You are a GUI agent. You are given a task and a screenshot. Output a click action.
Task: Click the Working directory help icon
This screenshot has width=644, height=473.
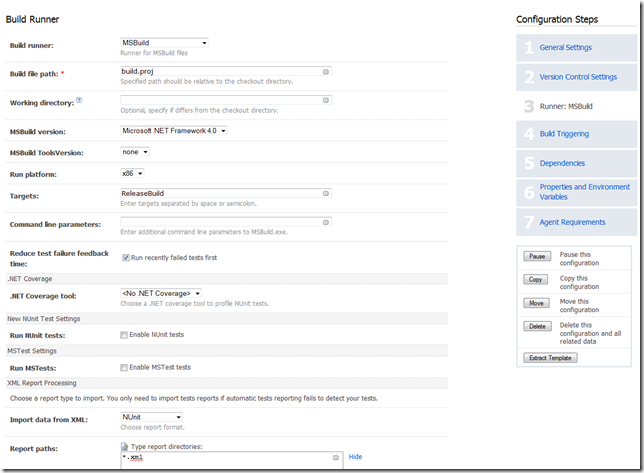79,100
